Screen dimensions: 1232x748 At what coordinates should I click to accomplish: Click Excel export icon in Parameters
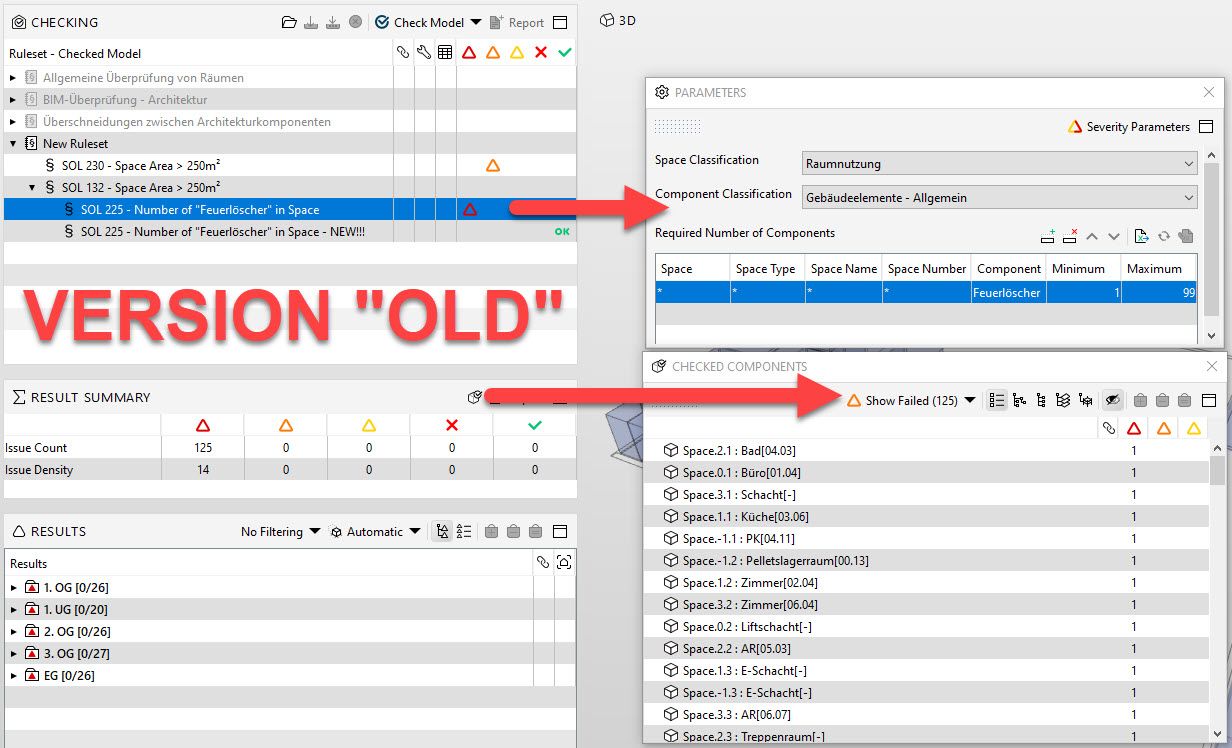(x=1142, y=237)
